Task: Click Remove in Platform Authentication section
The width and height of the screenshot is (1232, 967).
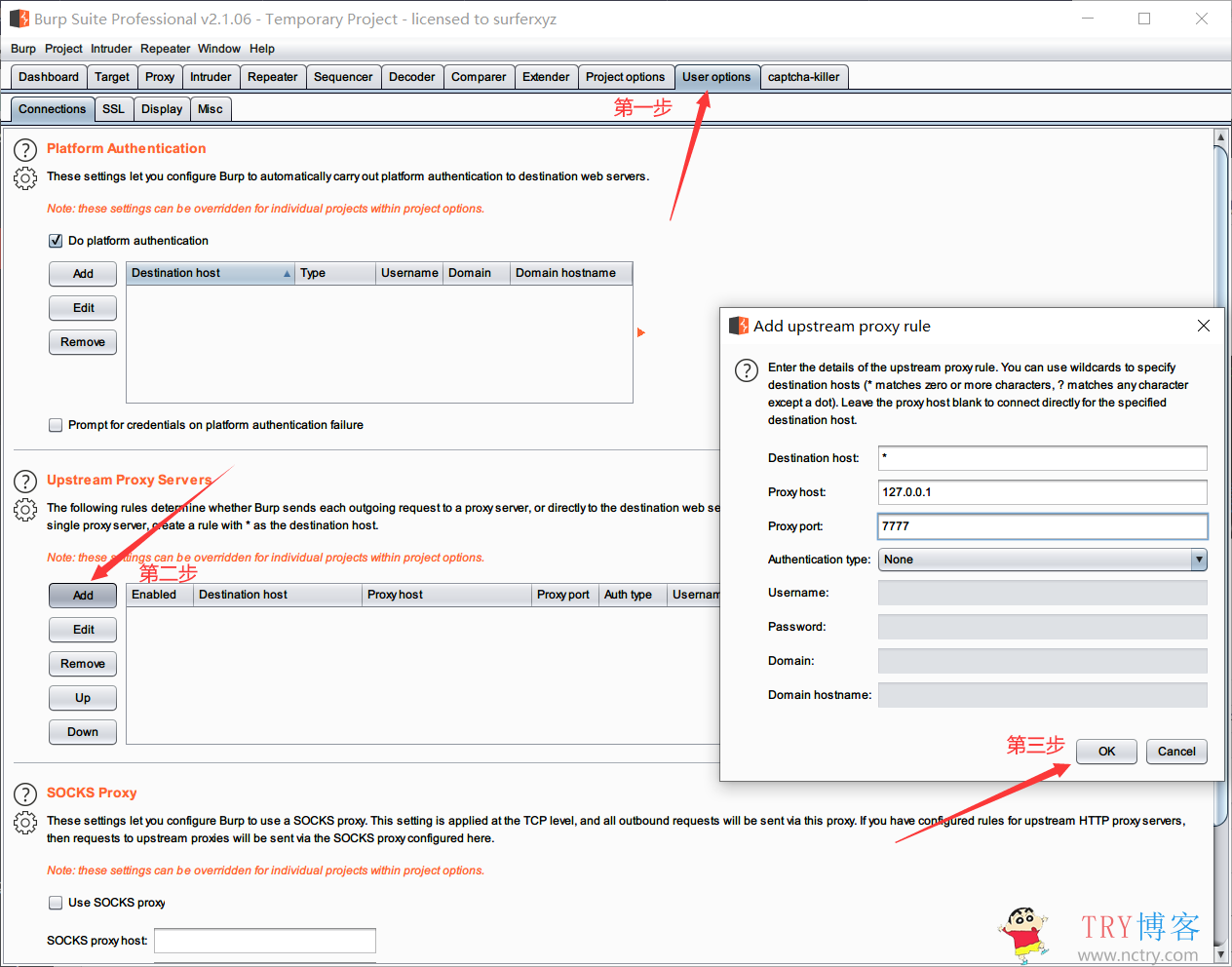Action: (x=83, y=342)
